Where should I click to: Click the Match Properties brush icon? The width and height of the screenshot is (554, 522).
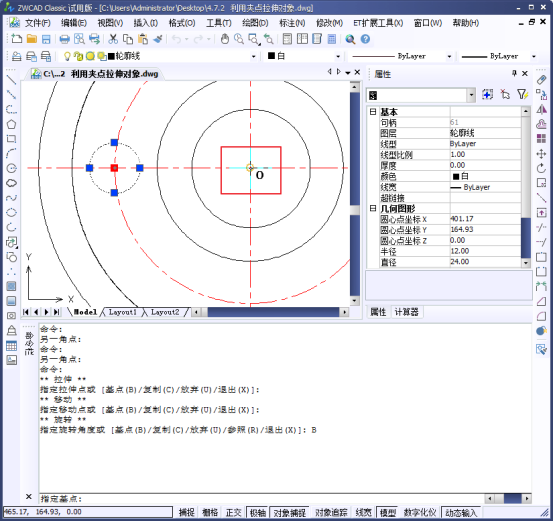[158, 39]
